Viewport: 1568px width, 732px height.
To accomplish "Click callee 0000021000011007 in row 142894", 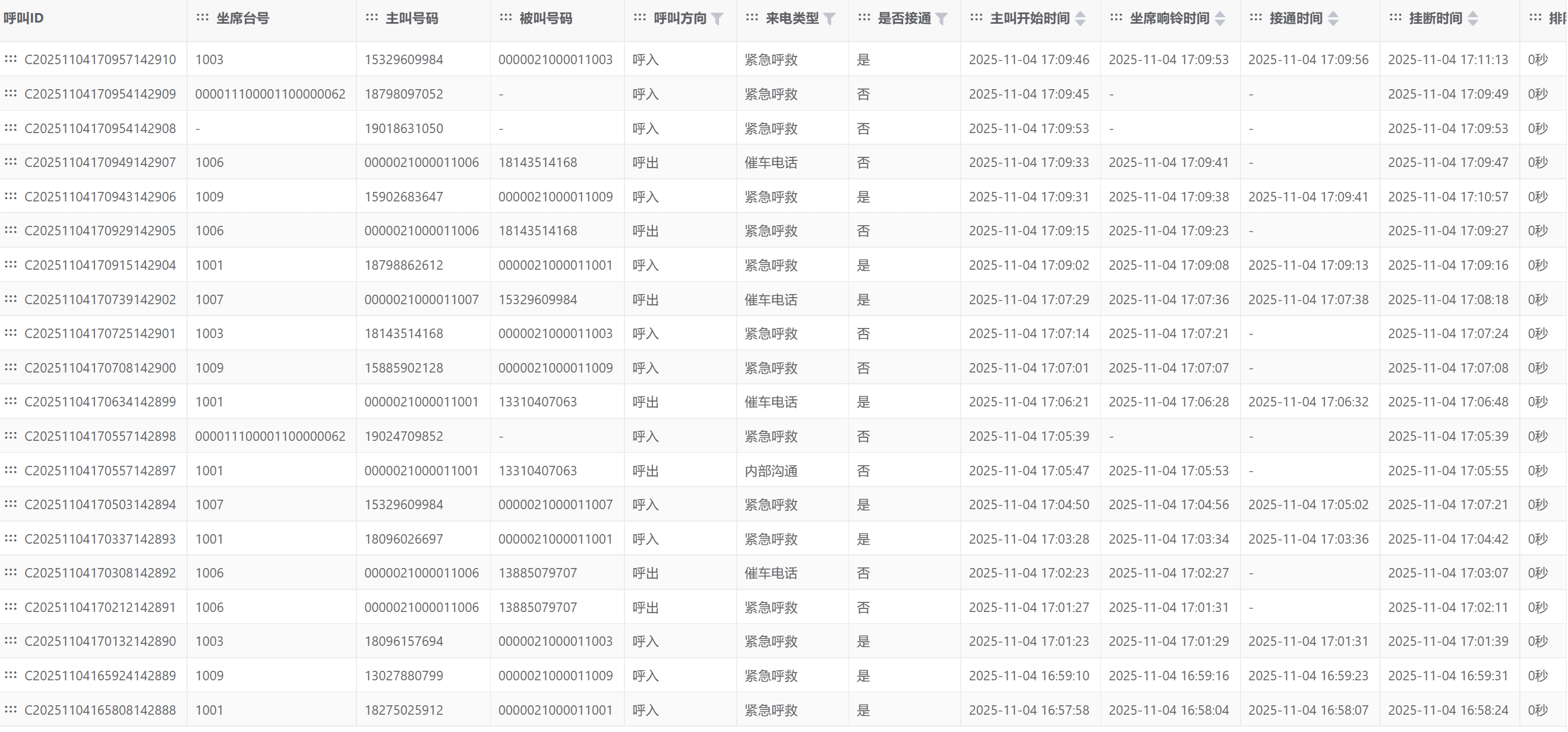I will click(x=555, y=505).
